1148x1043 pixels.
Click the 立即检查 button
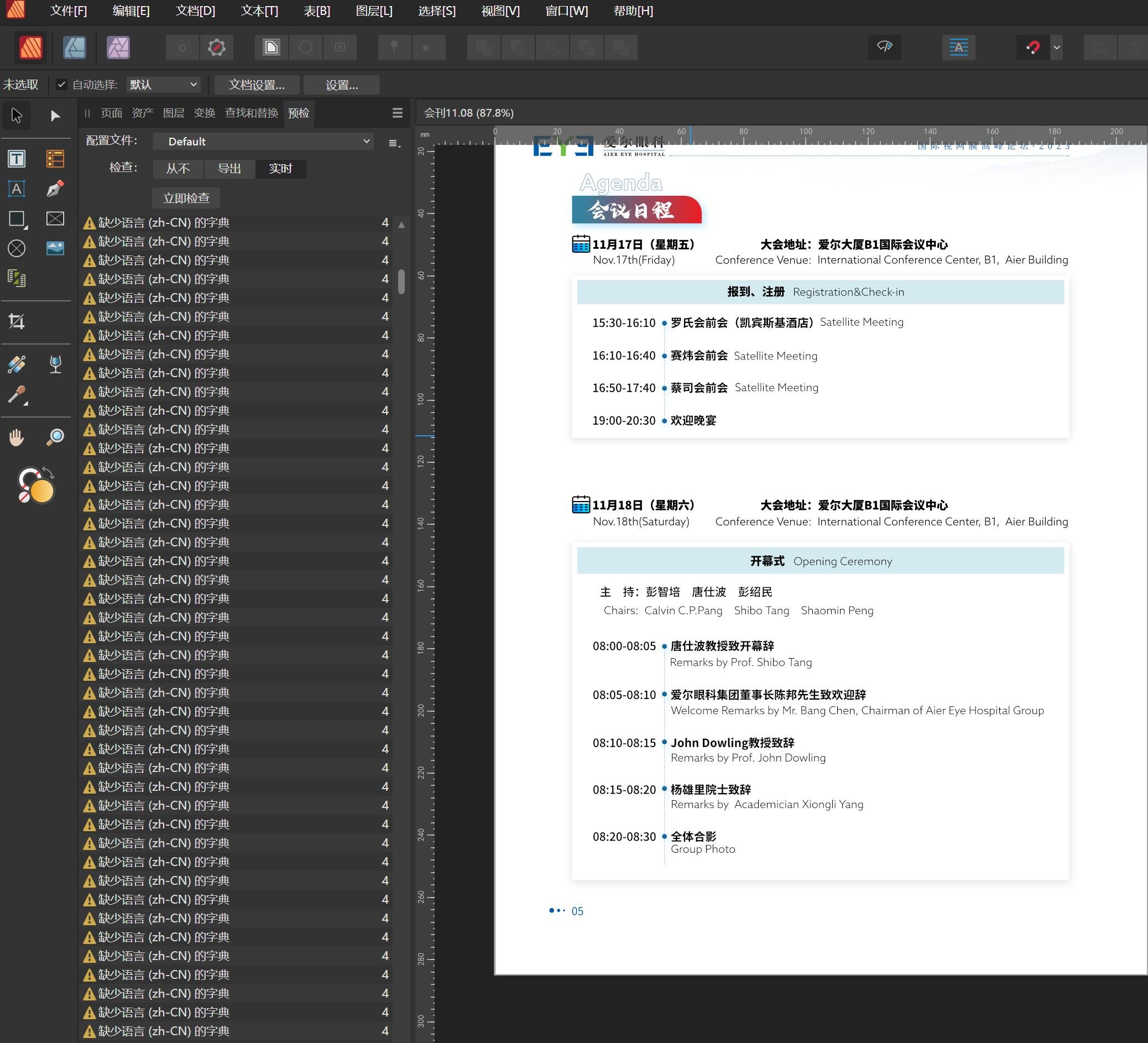click(x=186, y=198)
